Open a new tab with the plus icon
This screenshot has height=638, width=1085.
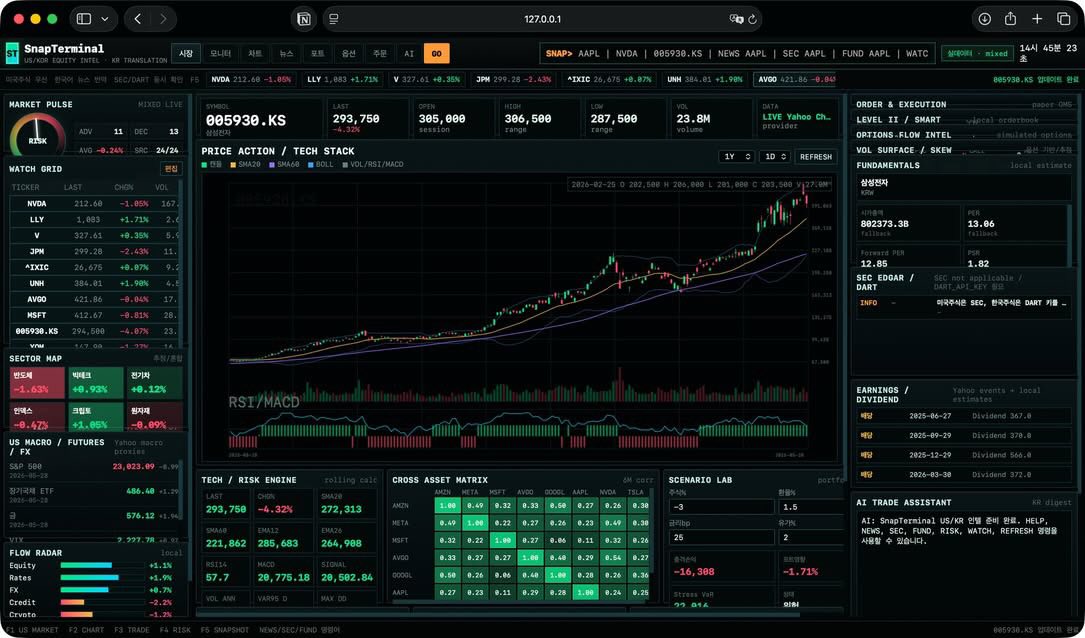pyautogui.click(x=1037, y=19)
